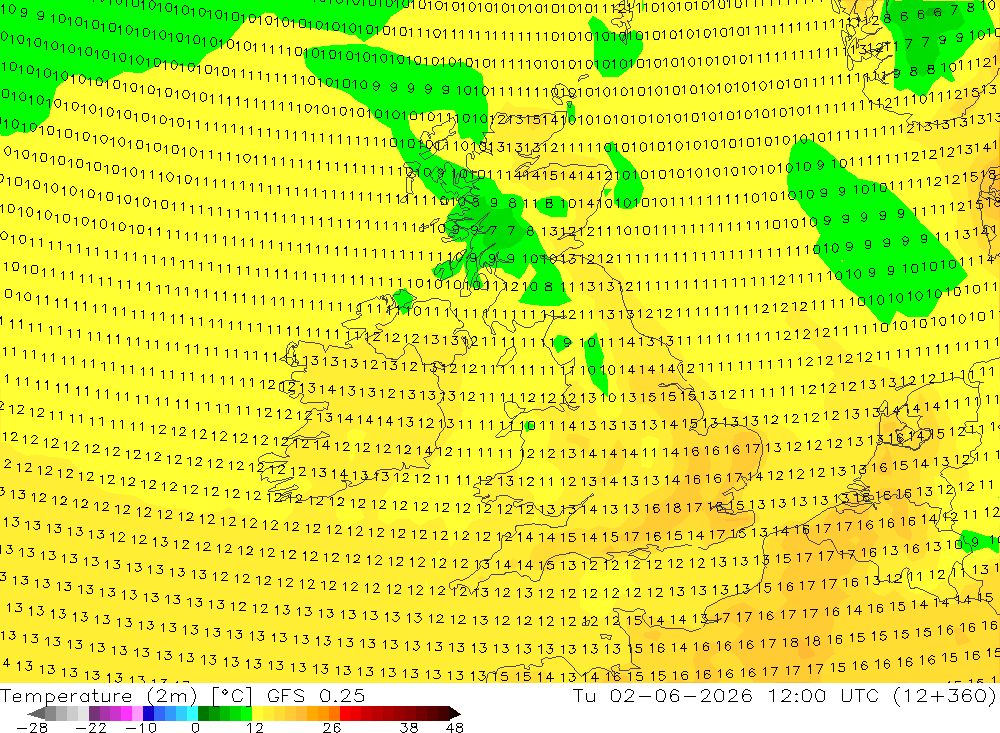1000x733 pixels.
Task: Click the "0" label under the color scale
Action: tap(195, 727)
